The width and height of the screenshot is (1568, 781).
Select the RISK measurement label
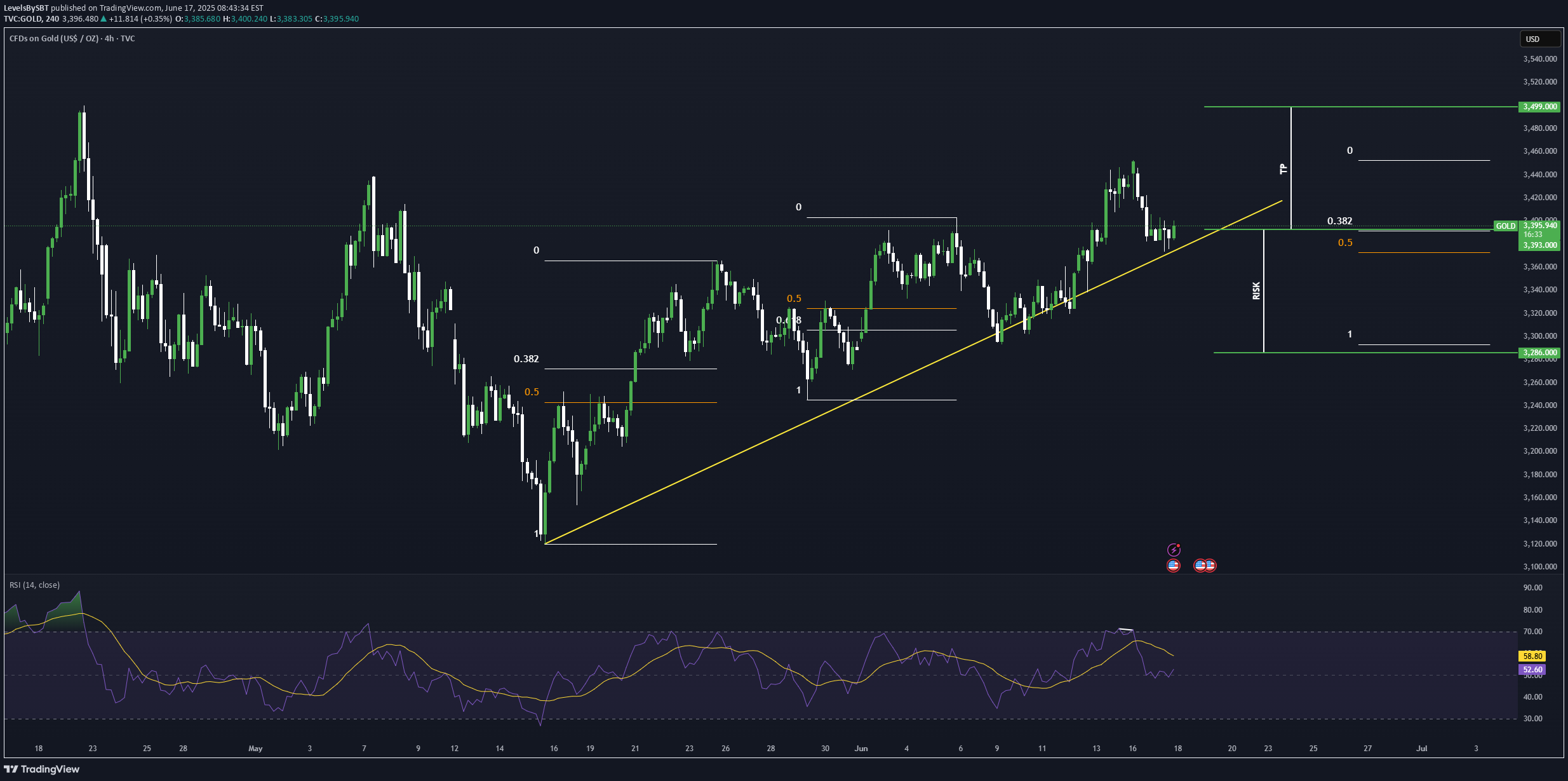tap(1256, 291)
